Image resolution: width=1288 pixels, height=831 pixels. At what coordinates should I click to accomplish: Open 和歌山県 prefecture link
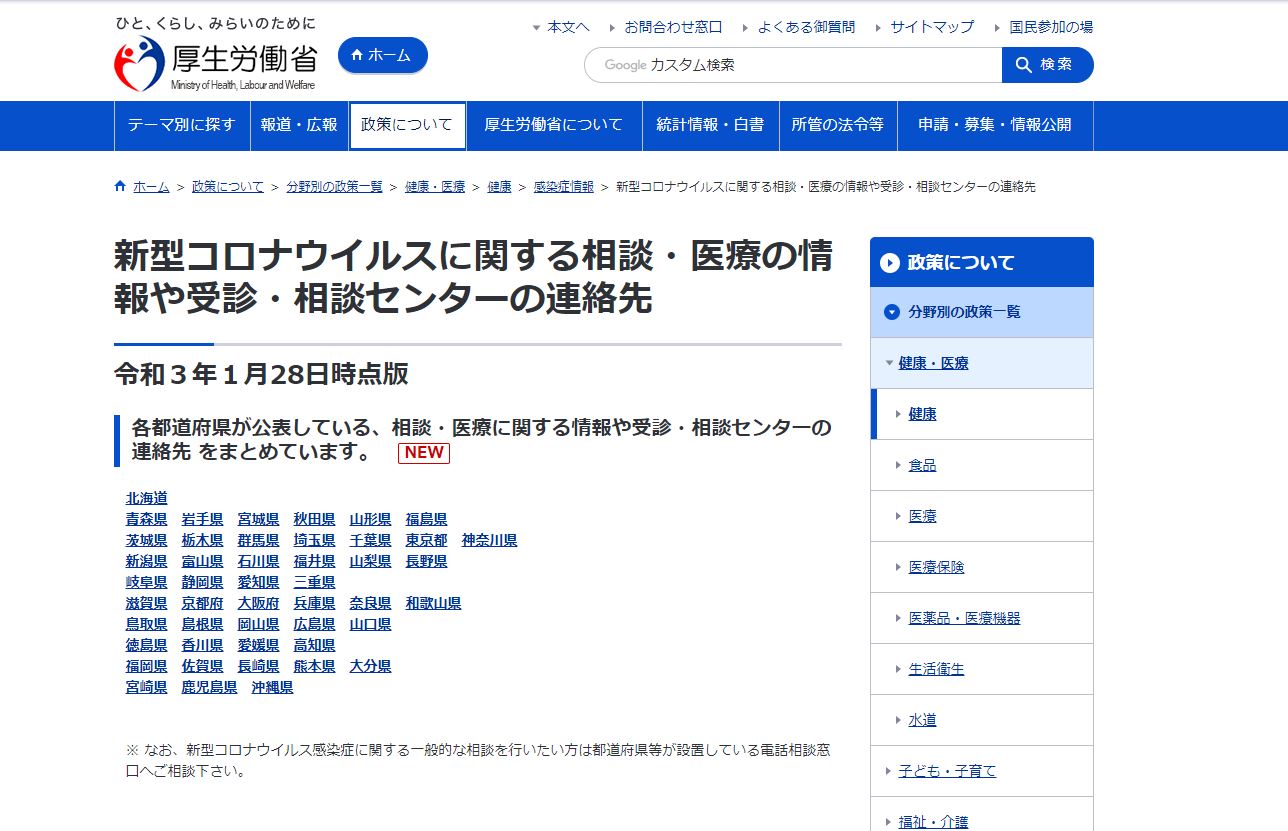[434, 603]
